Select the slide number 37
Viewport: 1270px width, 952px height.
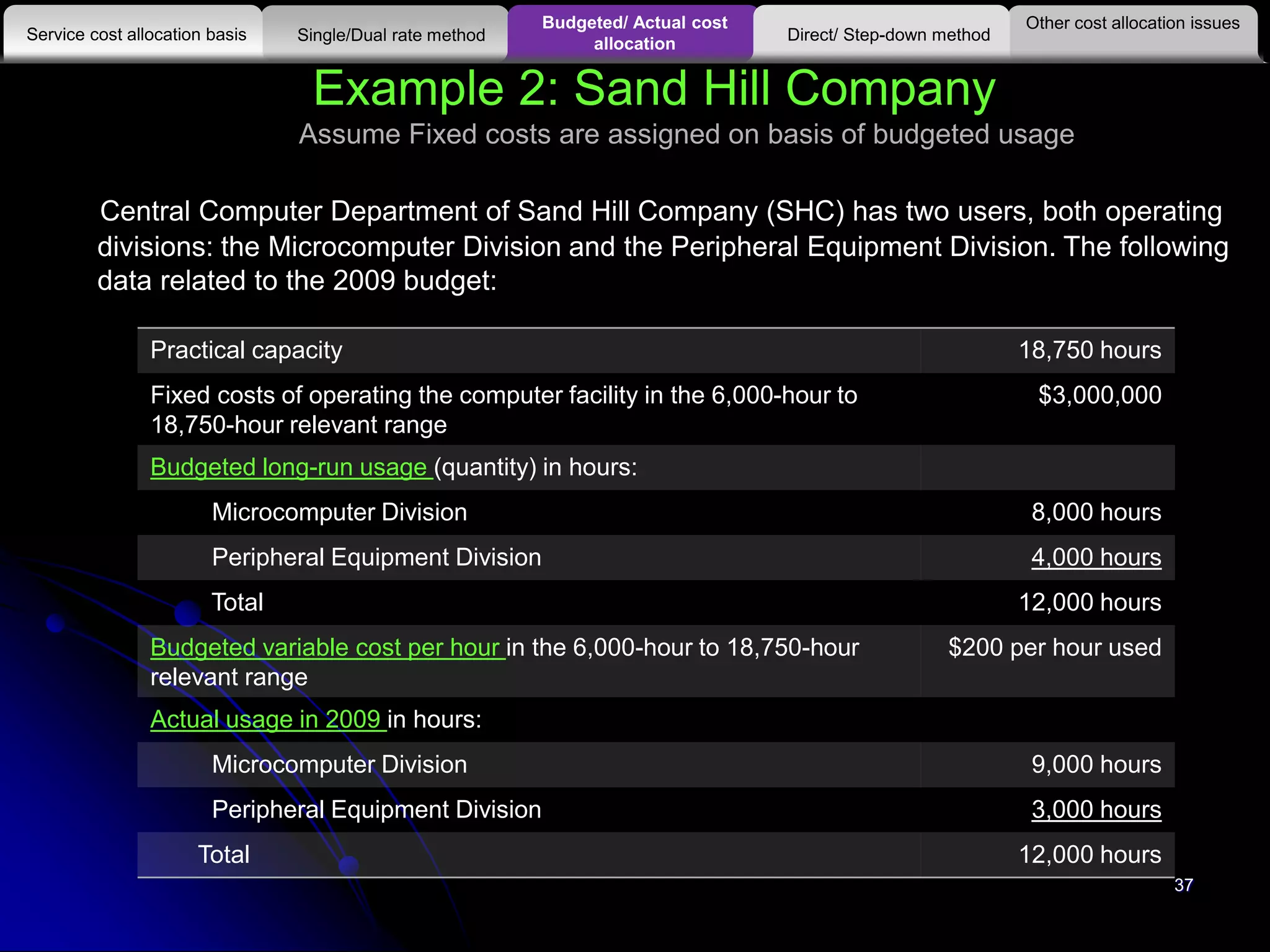[x=1184, y=885]
